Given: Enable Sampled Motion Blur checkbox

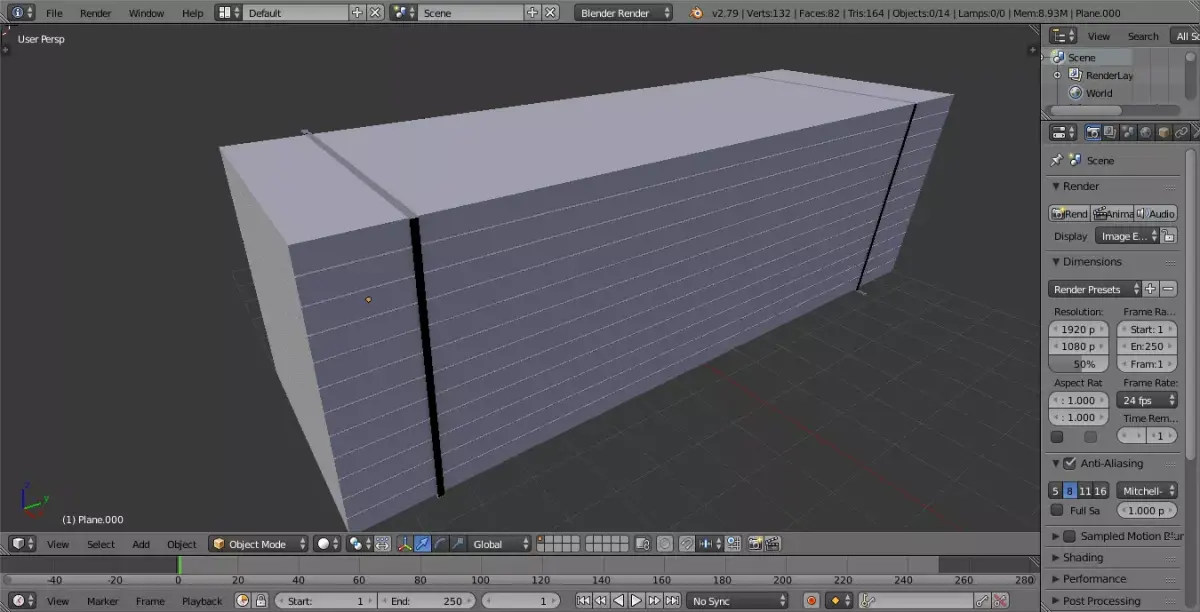Looking at the screenshot, I should pyautogui.click(x=1069, y=536).
